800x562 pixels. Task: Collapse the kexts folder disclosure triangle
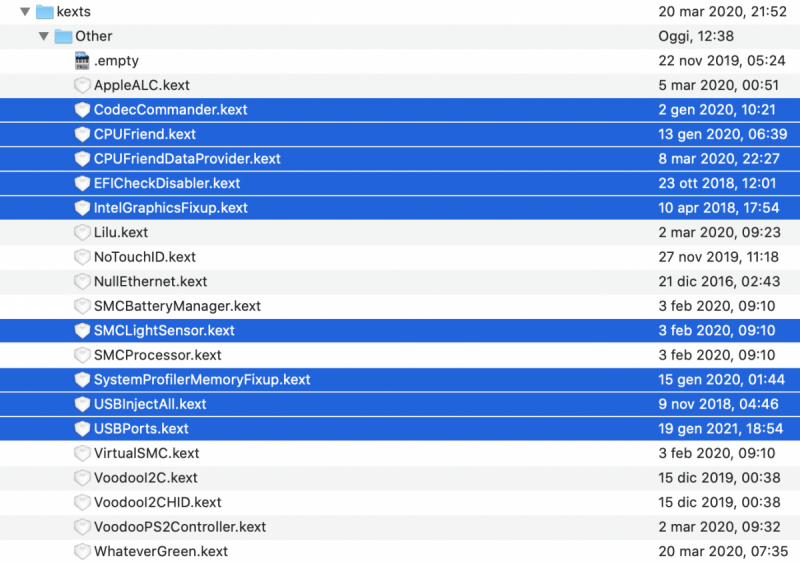(x=25, y=11)
